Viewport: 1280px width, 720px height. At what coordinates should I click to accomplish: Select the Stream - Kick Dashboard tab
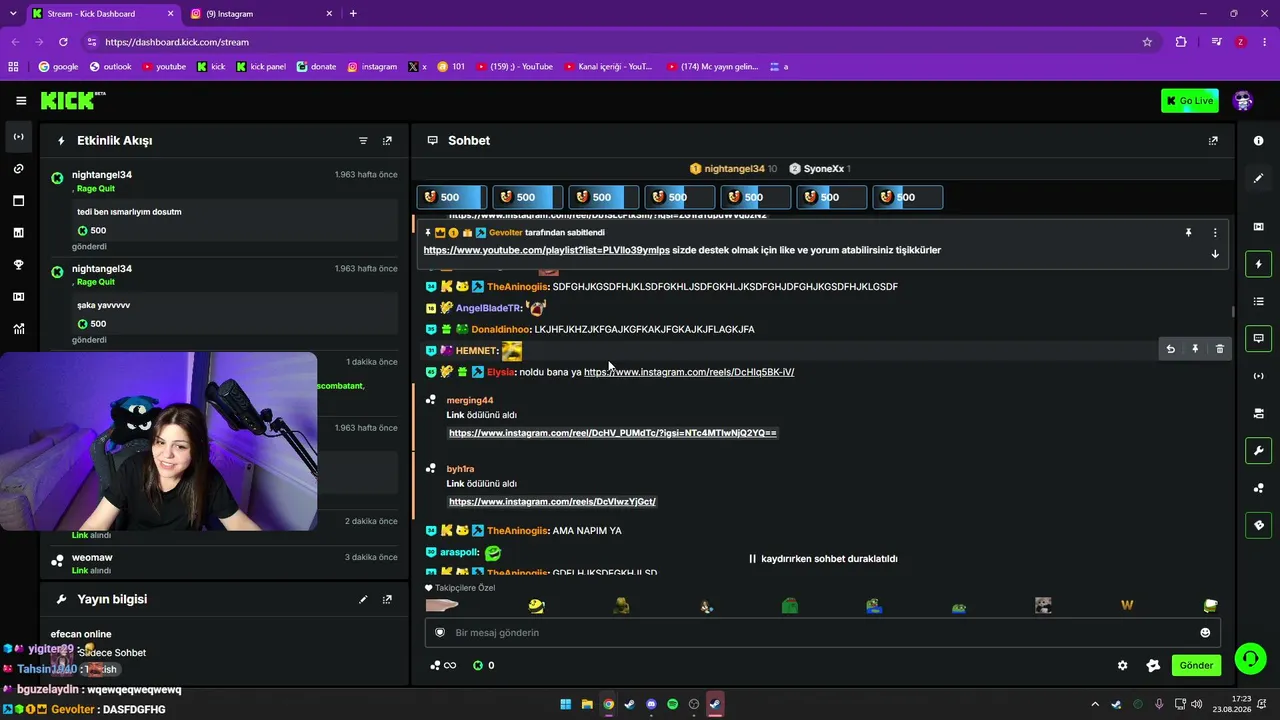click(101, 14)
